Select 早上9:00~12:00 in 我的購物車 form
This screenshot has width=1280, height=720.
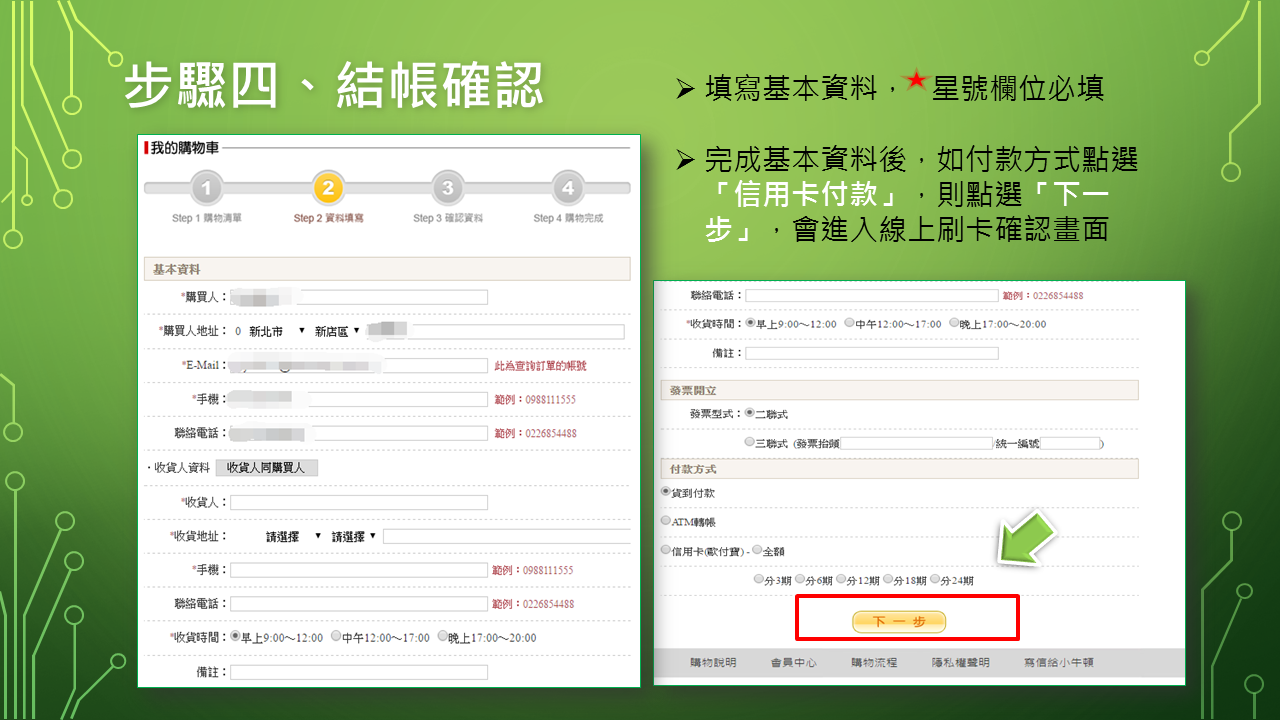(236, 636)
